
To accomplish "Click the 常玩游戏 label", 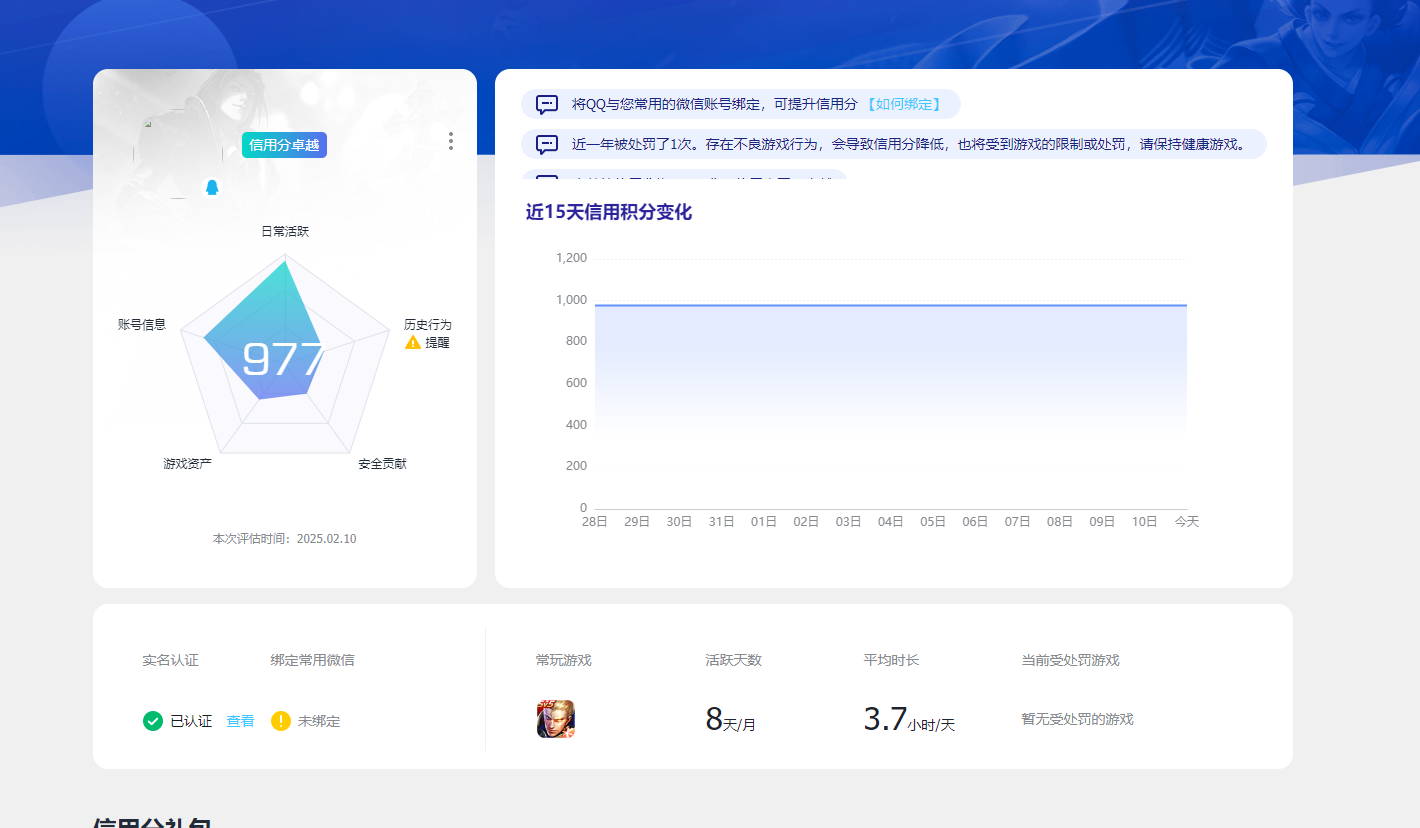I will click(x=563, y=660).
